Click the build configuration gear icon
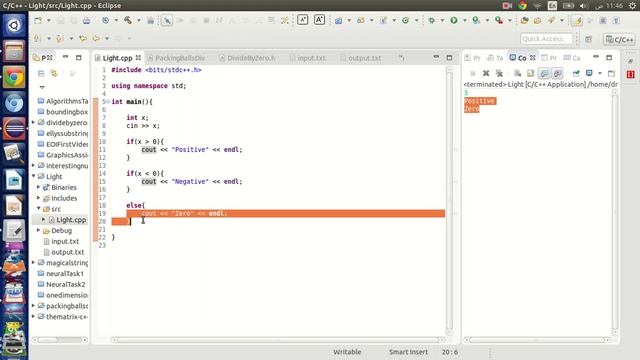Image resolution: width=640 pixels, height=360 pixels. point(105,20)
